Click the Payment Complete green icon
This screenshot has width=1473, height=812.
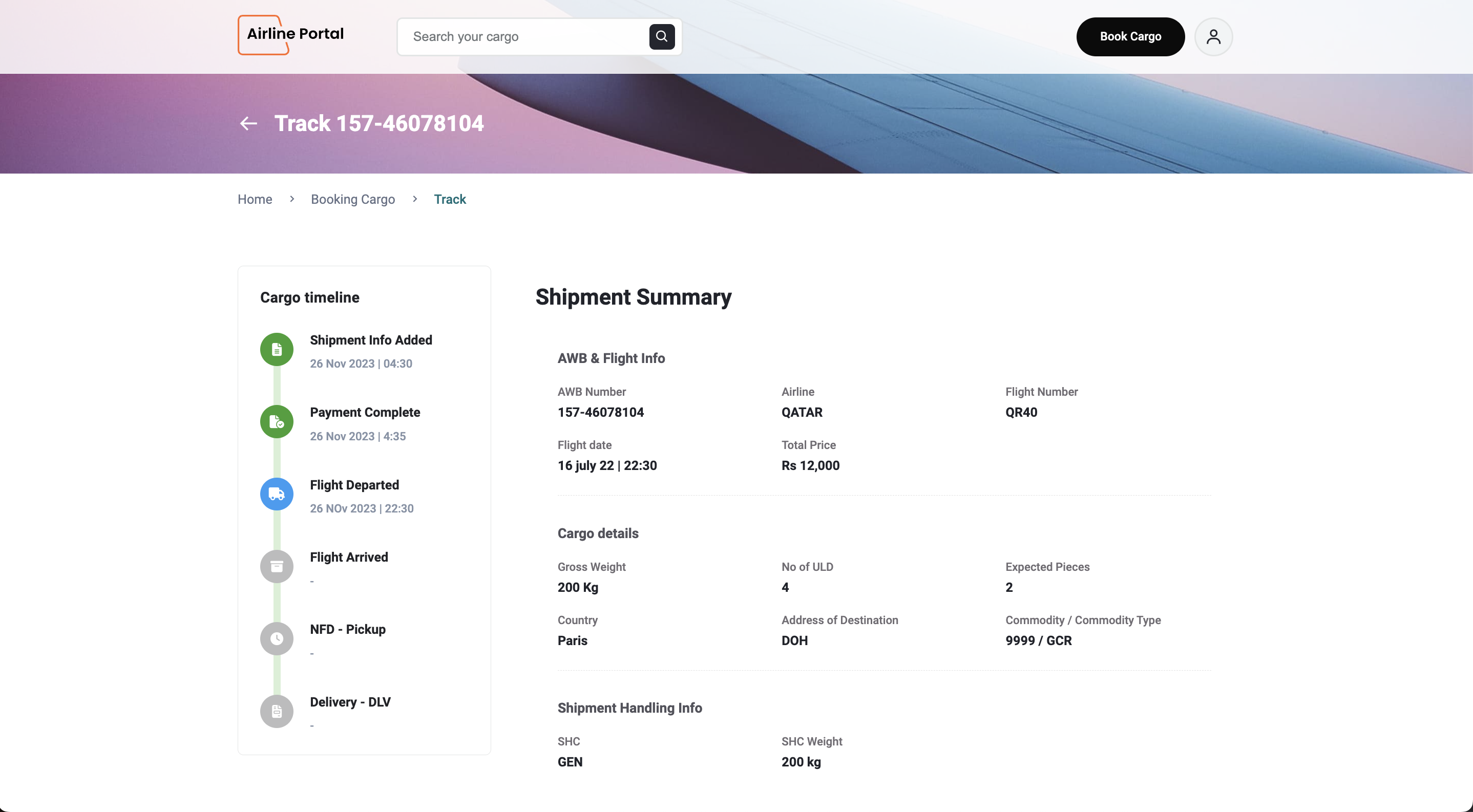[277, 422]
